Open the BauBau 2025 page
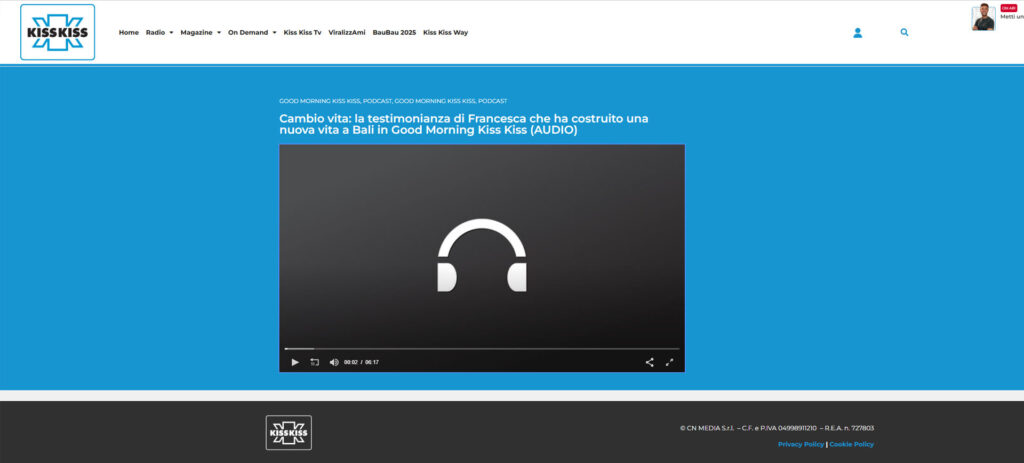 coord(394,32)
